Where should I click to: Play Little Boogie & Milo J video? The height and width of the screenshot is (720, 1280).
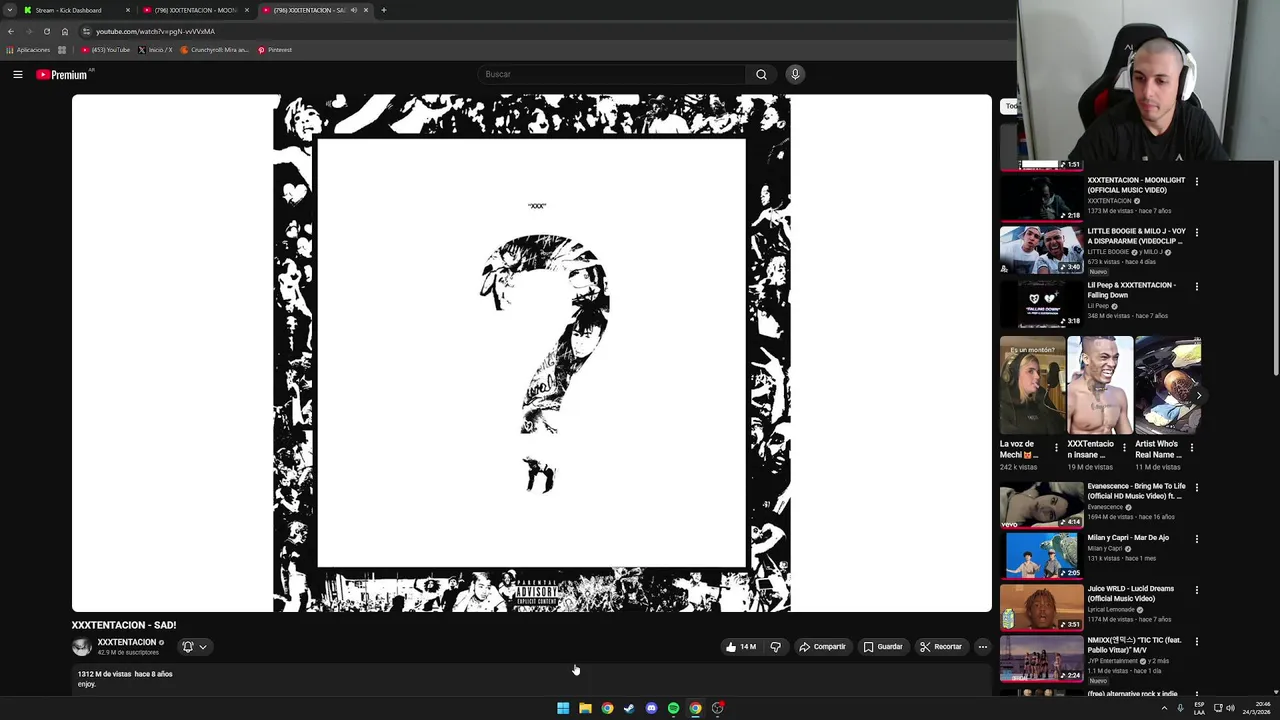(x=1041, y=249)
